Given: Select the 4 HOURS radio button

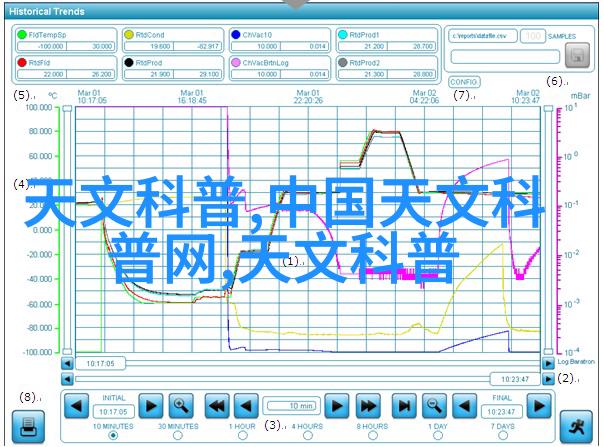Looking at the screenshot, I should [x=308, y=435].
